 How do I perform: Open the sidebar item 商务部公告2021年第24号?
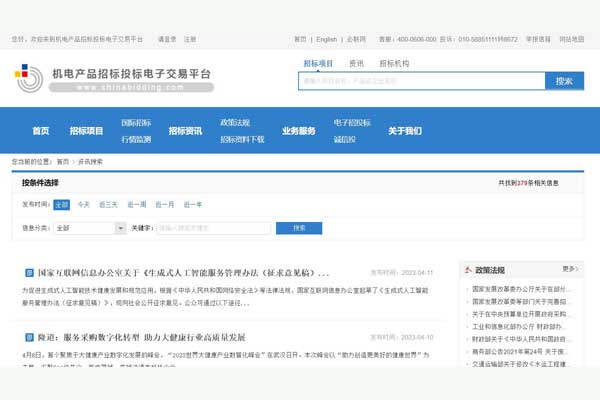520,351
